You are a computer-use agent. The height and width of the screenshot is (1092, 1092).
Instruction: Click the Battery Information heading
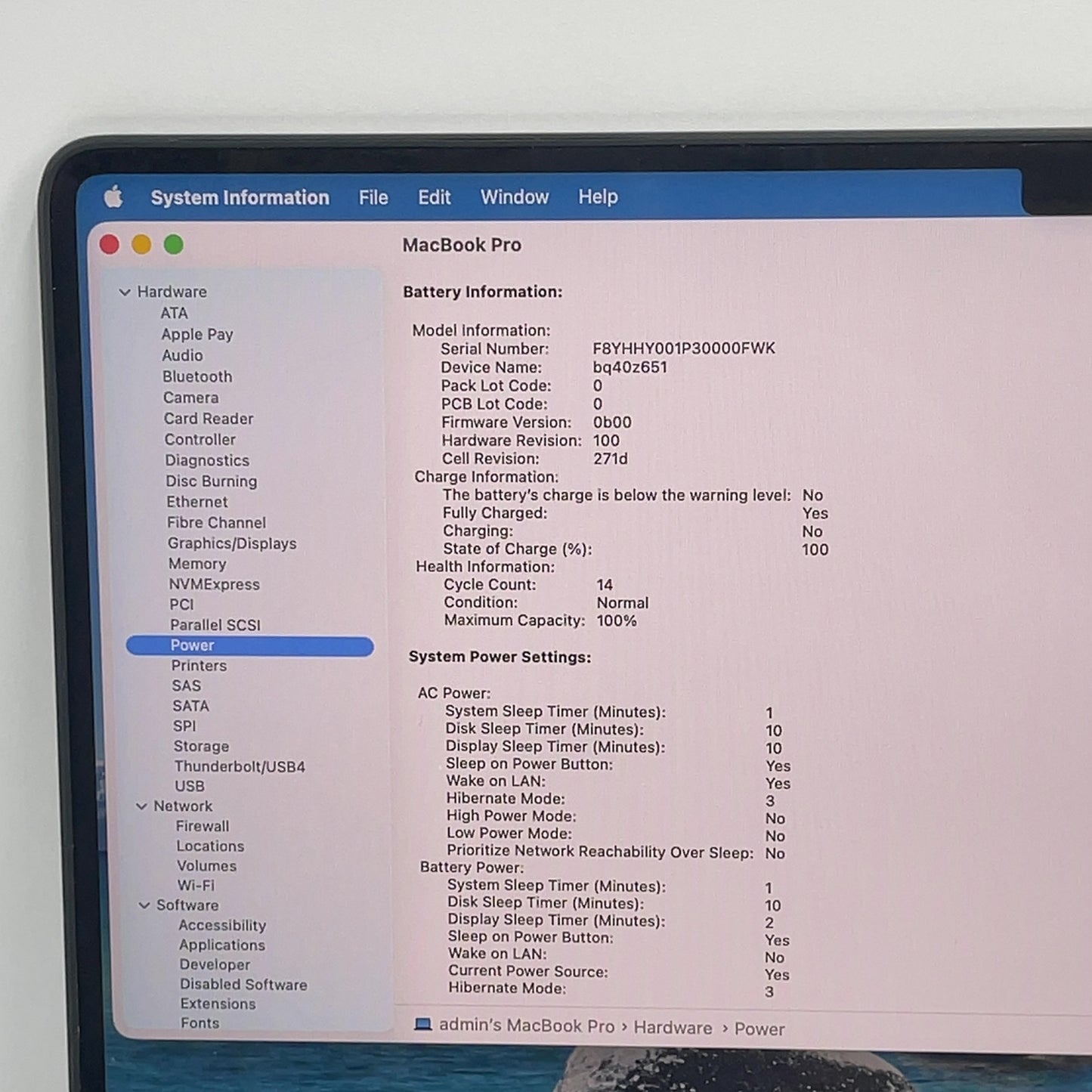(x=483, y=292)
